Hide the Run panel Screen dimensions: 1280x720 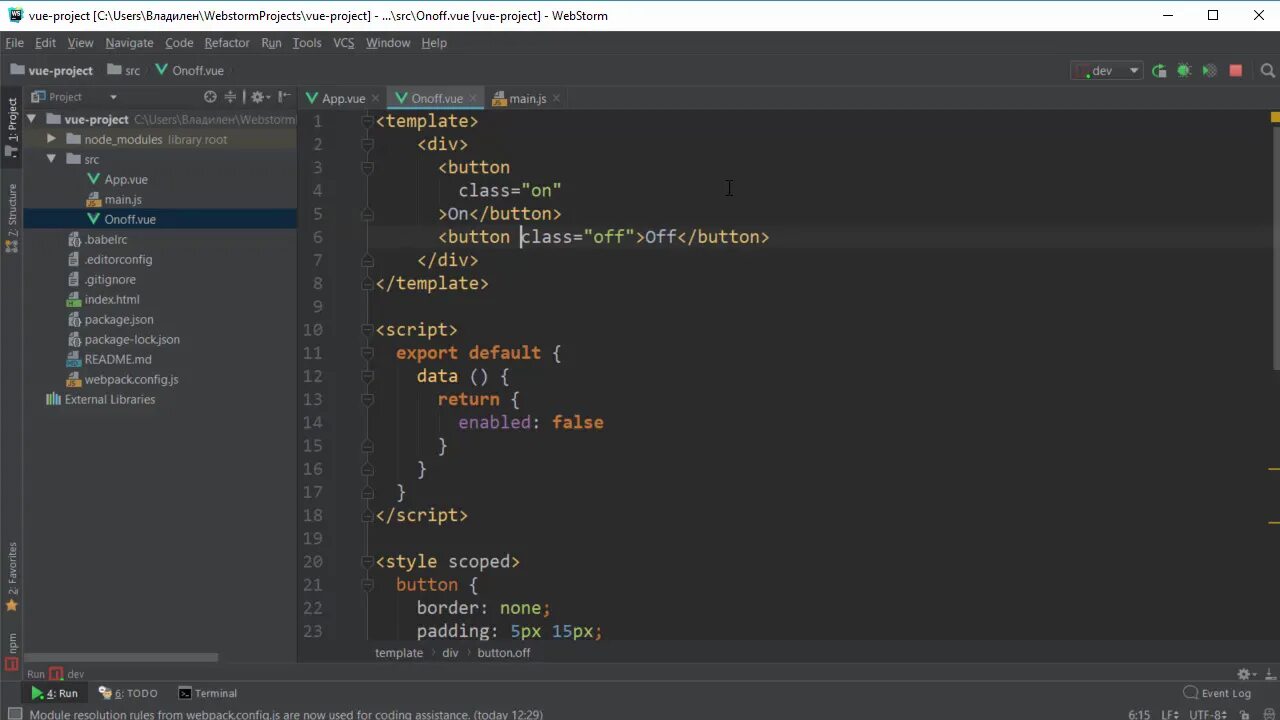click(1268, 674)
